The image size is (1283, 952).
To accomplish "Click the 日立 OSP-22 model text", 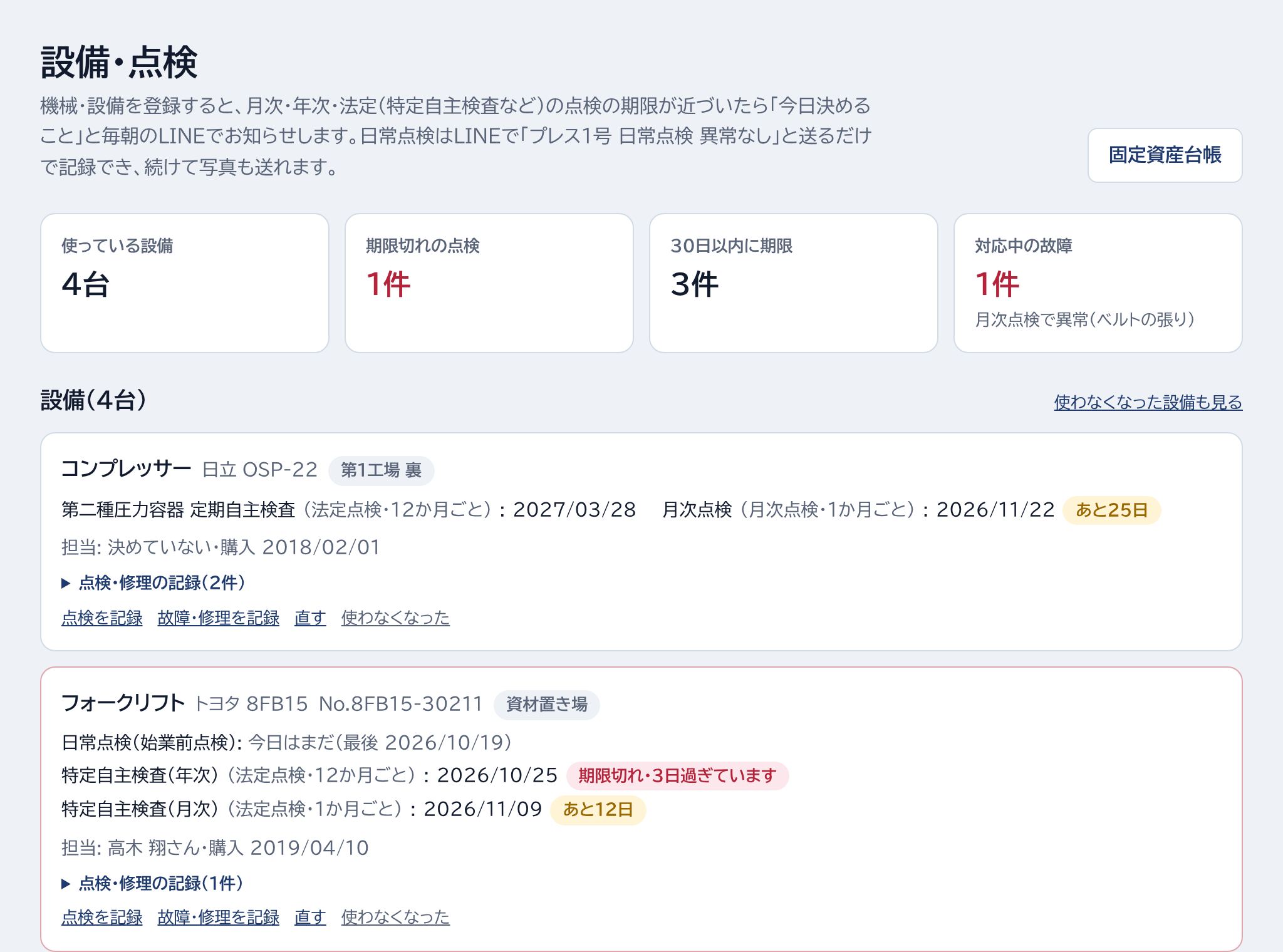I will click(260, 470).
